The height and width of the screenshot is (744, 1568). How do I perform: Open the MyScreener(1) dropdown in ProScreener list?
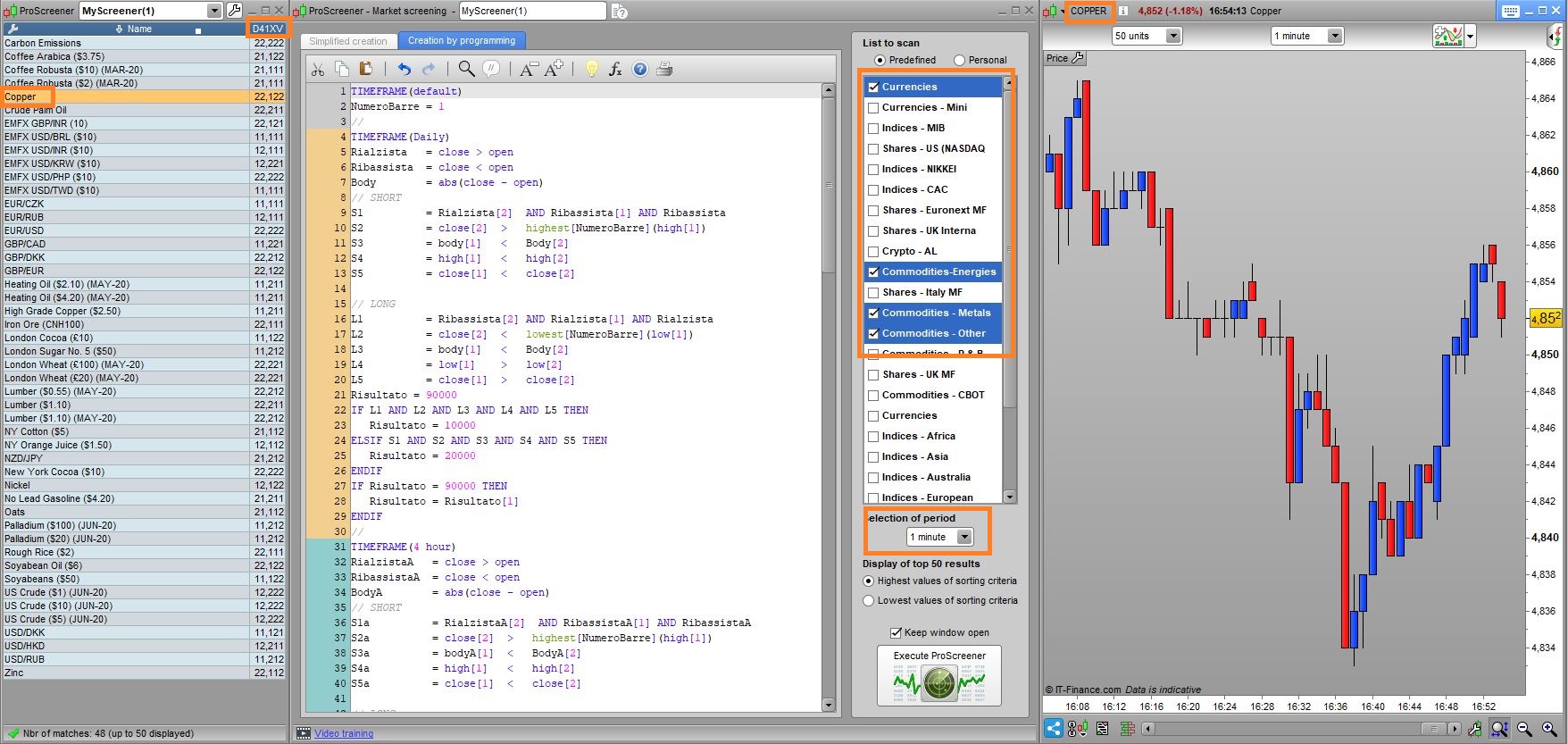tap(213, 11)
